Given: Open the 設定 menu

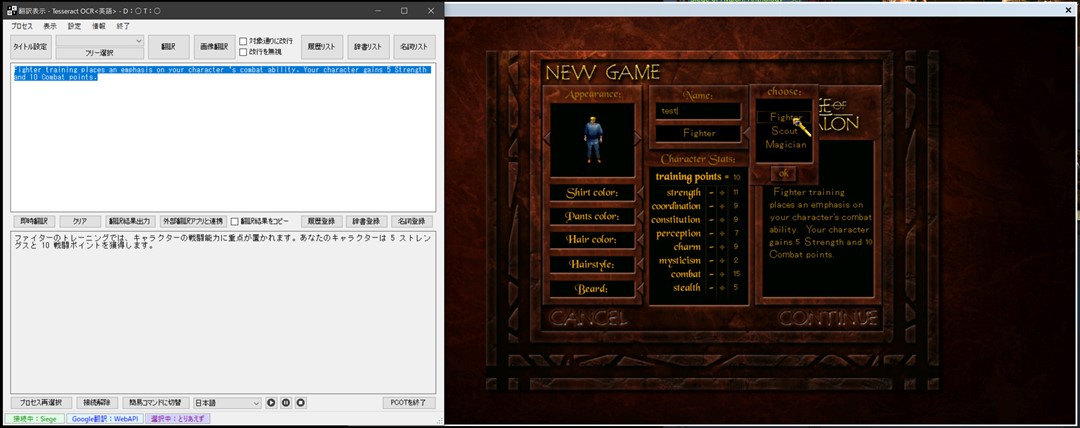Looking at the screenshot, I should pyautogui.click(x=75, y=25).
